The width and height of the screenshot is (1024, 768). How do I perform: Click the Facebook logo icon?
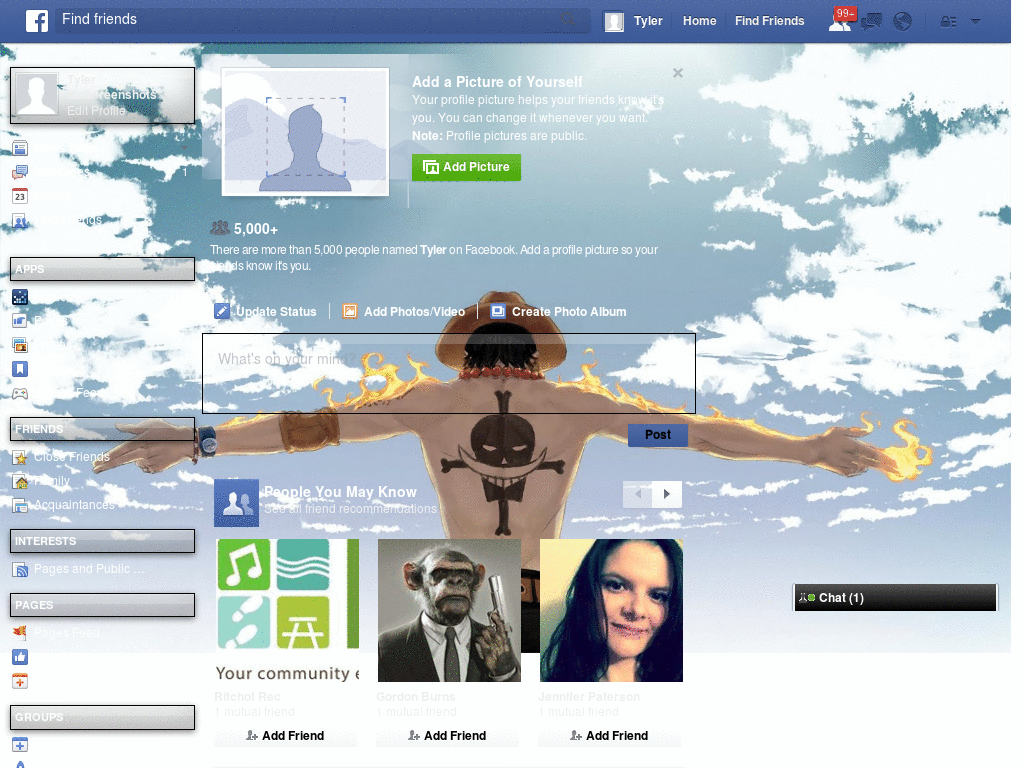click(37, 21)
